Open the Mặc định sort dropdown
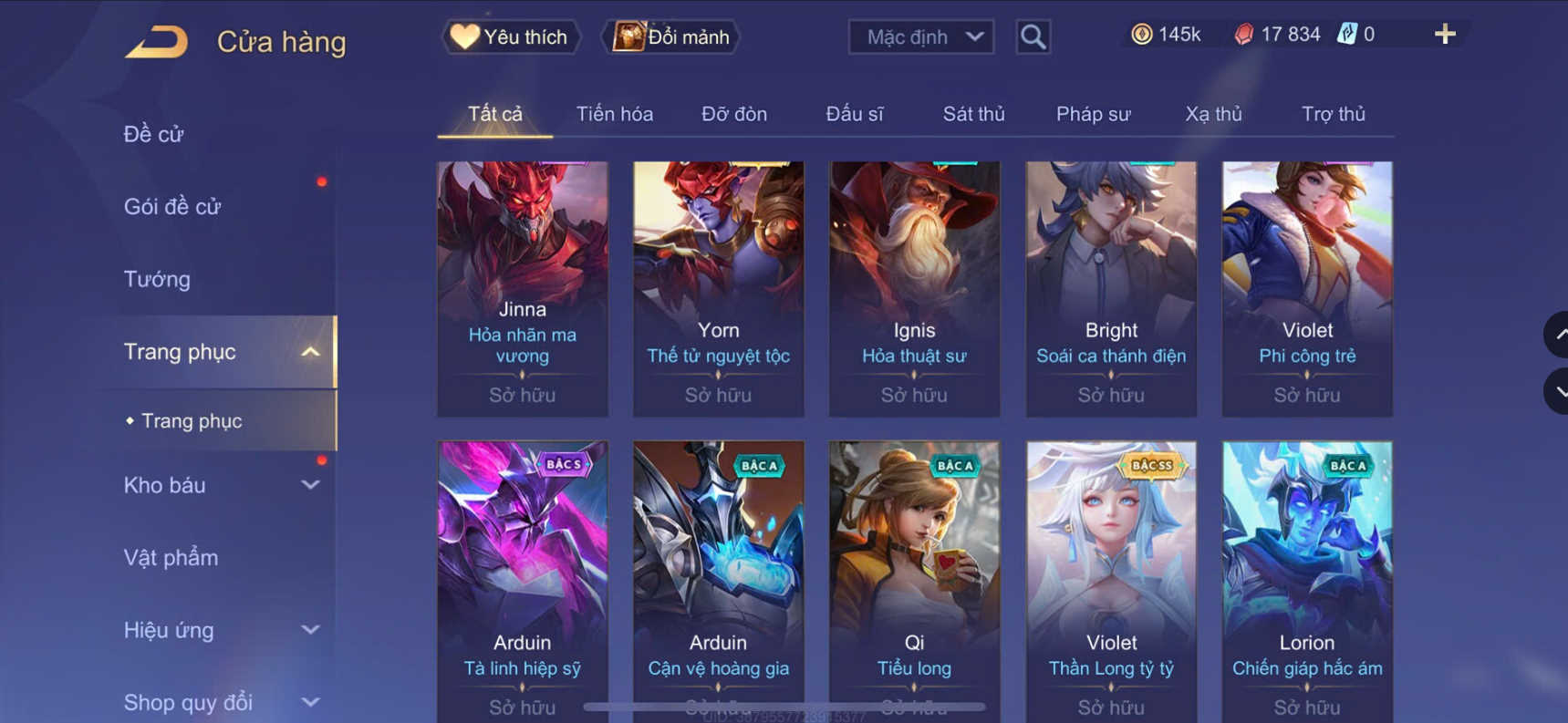This screenshot has width=1568, height=723. click(x=921, y=37)
